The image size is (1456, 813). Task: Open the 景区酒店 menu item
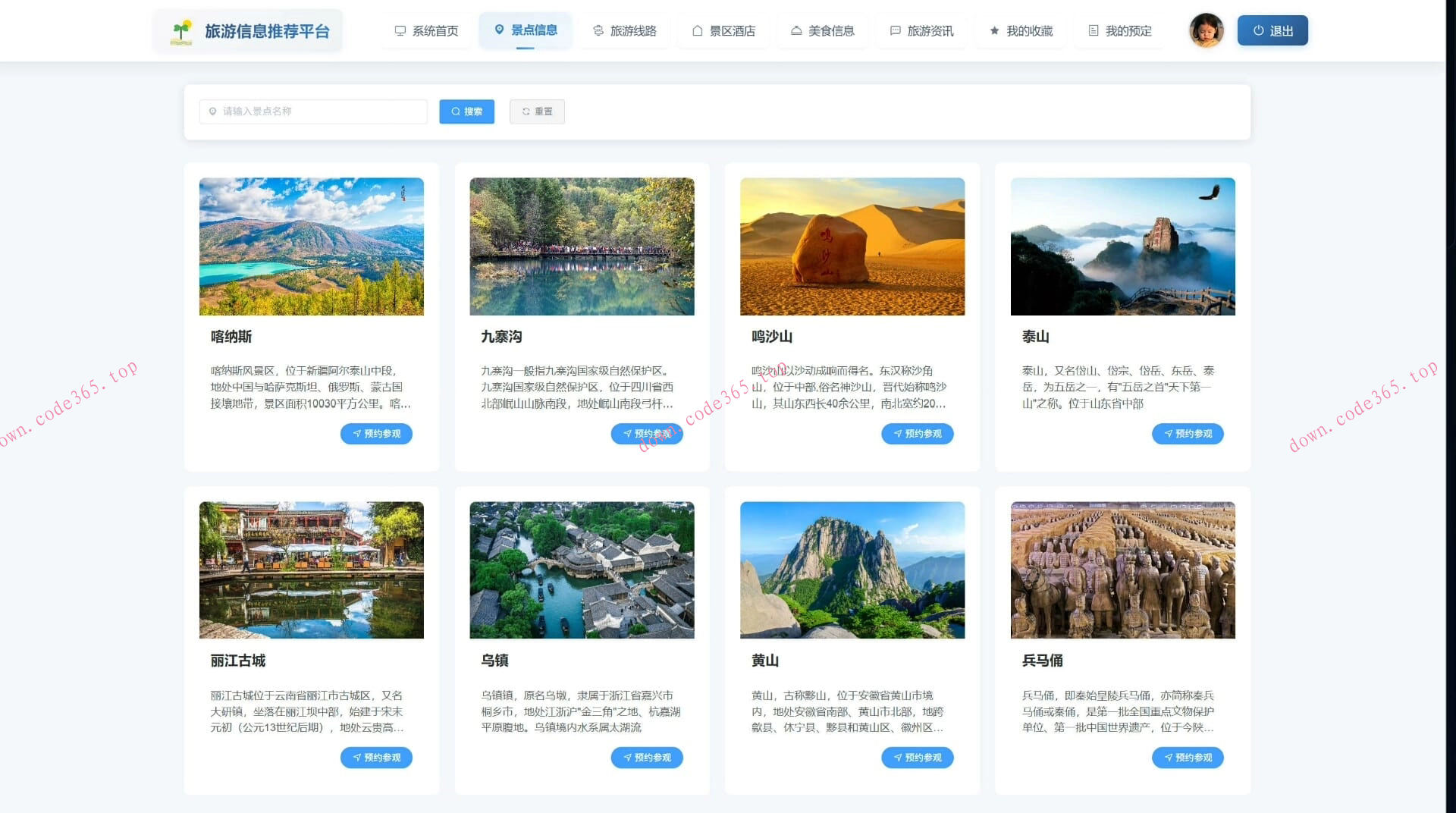point(723,31)
